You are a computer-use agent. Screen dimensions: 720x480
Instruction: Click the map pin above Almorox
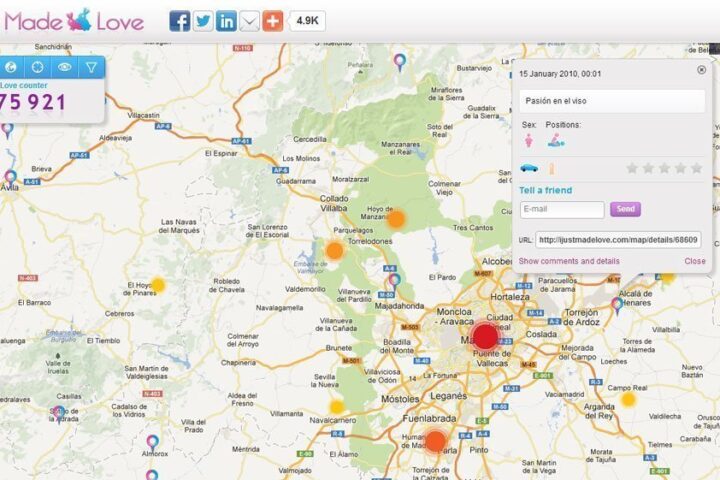152,444
